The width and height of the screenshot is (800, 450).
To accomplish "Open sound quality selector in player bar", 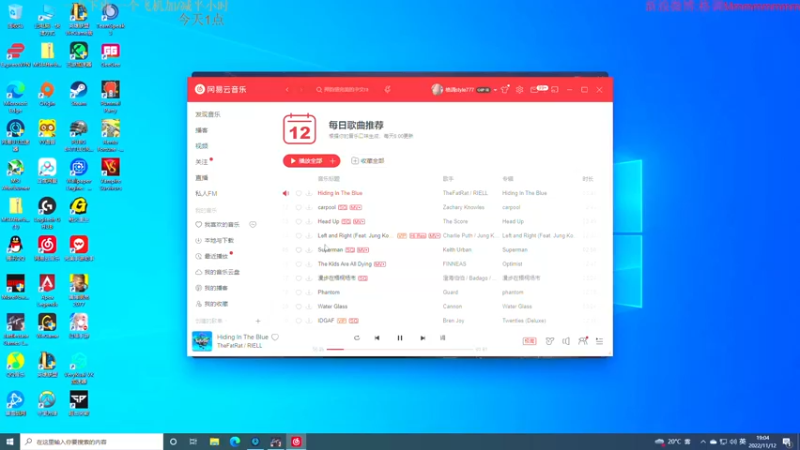I will coord(530,341).
